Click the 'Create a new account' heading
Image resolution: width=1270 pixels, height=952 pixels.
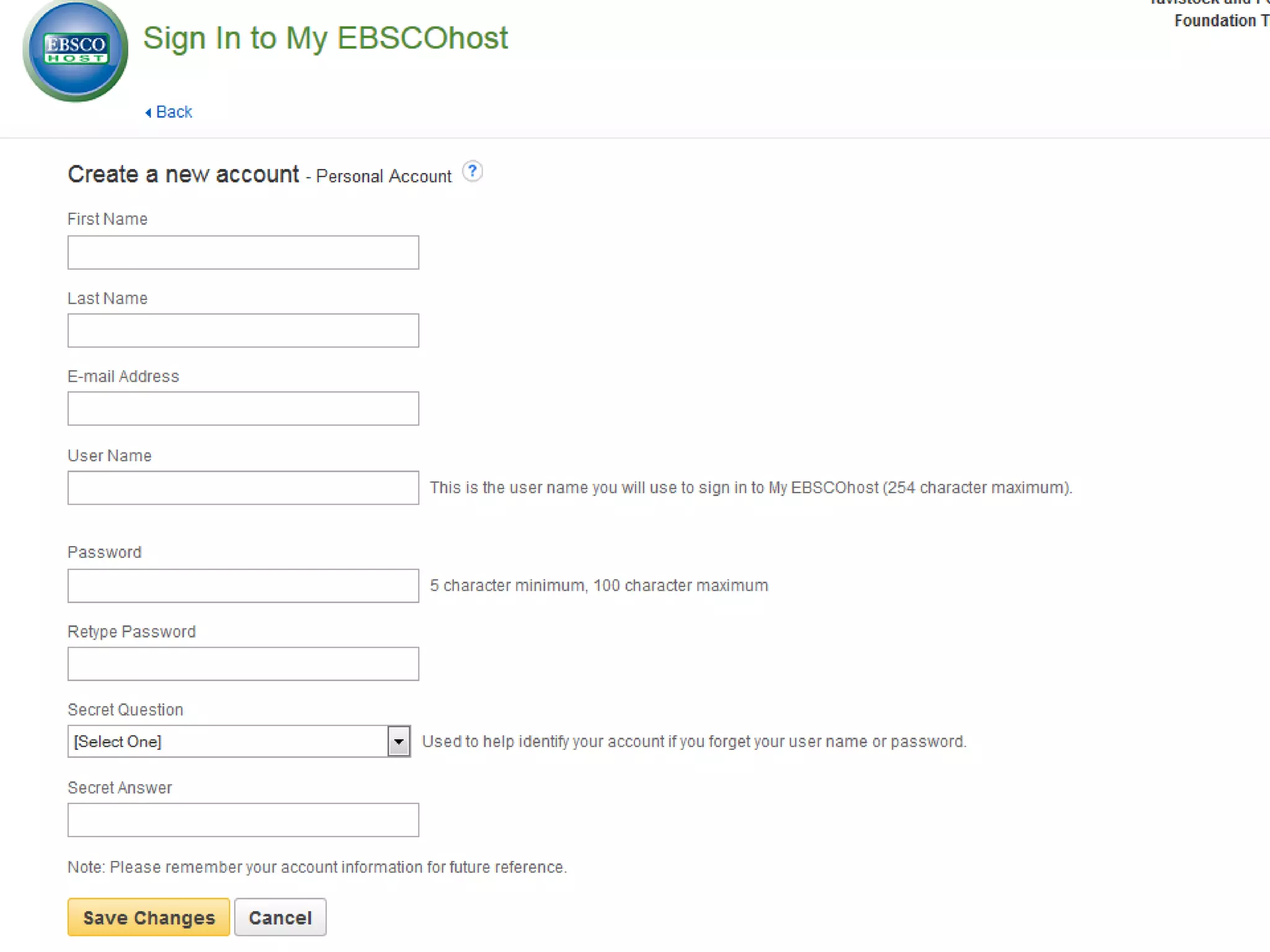(184, 175)
